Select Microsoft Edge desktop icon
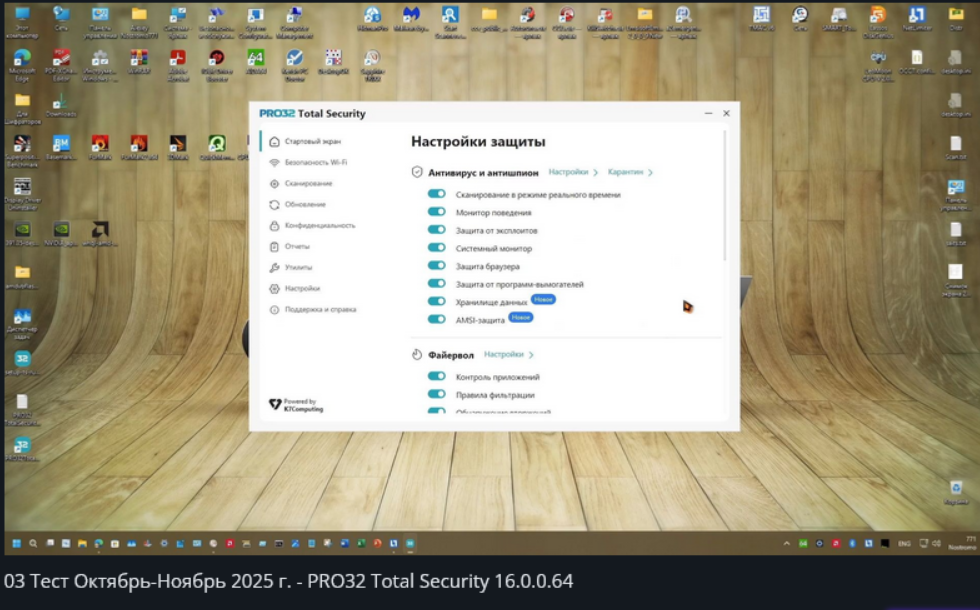 coord(22,65)
